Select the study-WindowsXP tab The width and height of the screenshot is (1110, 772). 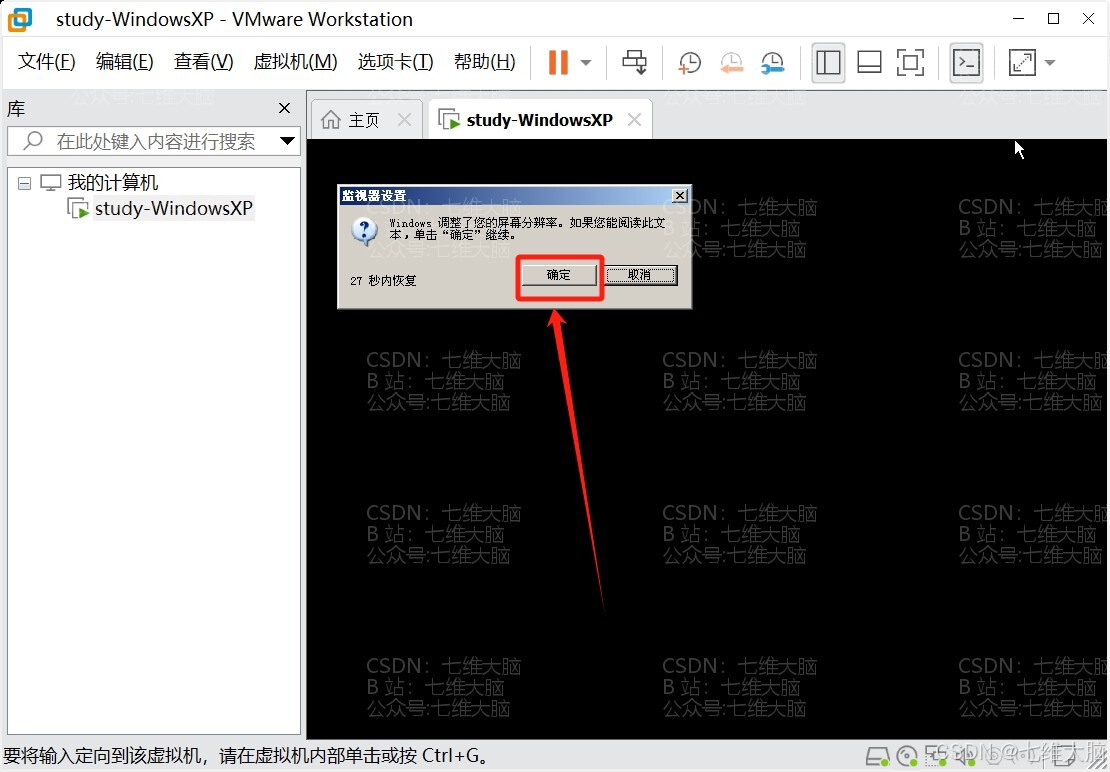[539, 120]
